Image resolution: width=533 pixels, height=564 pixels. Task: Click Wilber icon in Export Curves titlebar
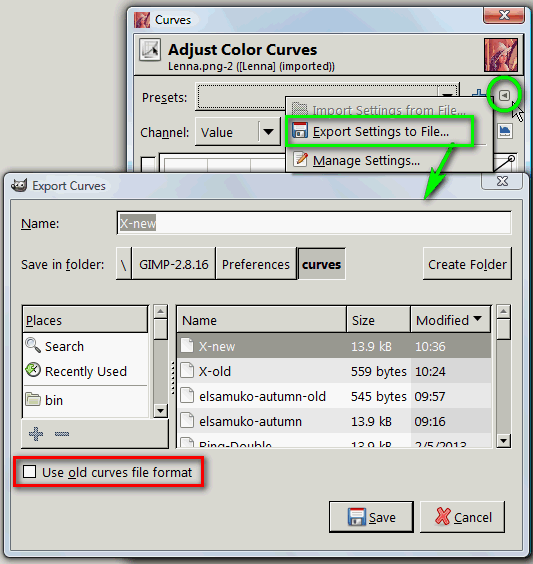tap(19, 186)
